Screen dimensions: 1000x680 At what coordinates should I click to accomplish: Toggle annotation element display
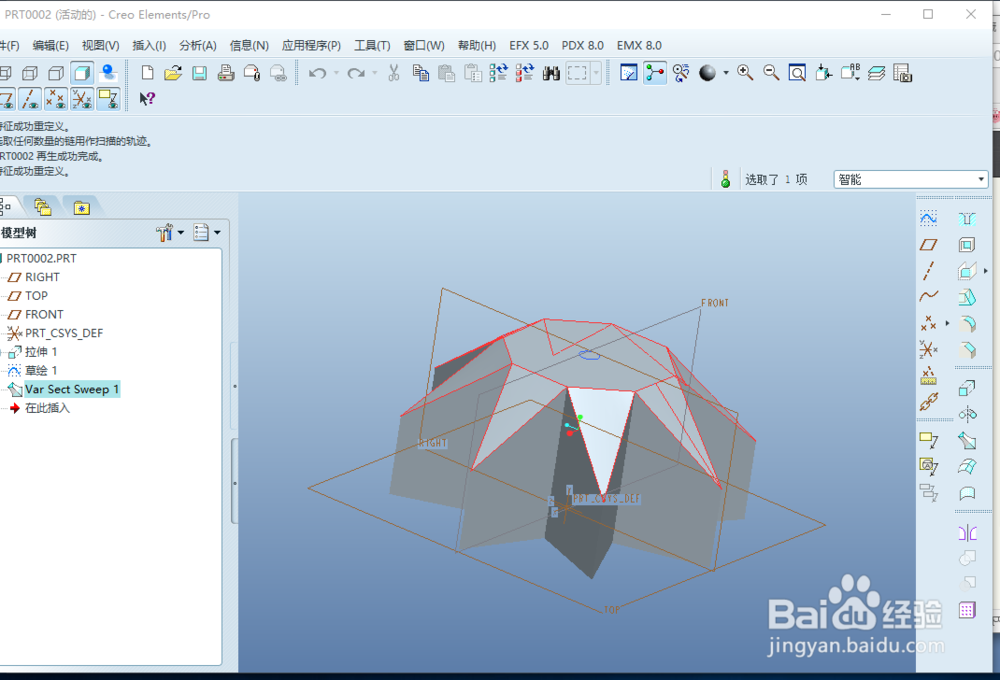108,99
